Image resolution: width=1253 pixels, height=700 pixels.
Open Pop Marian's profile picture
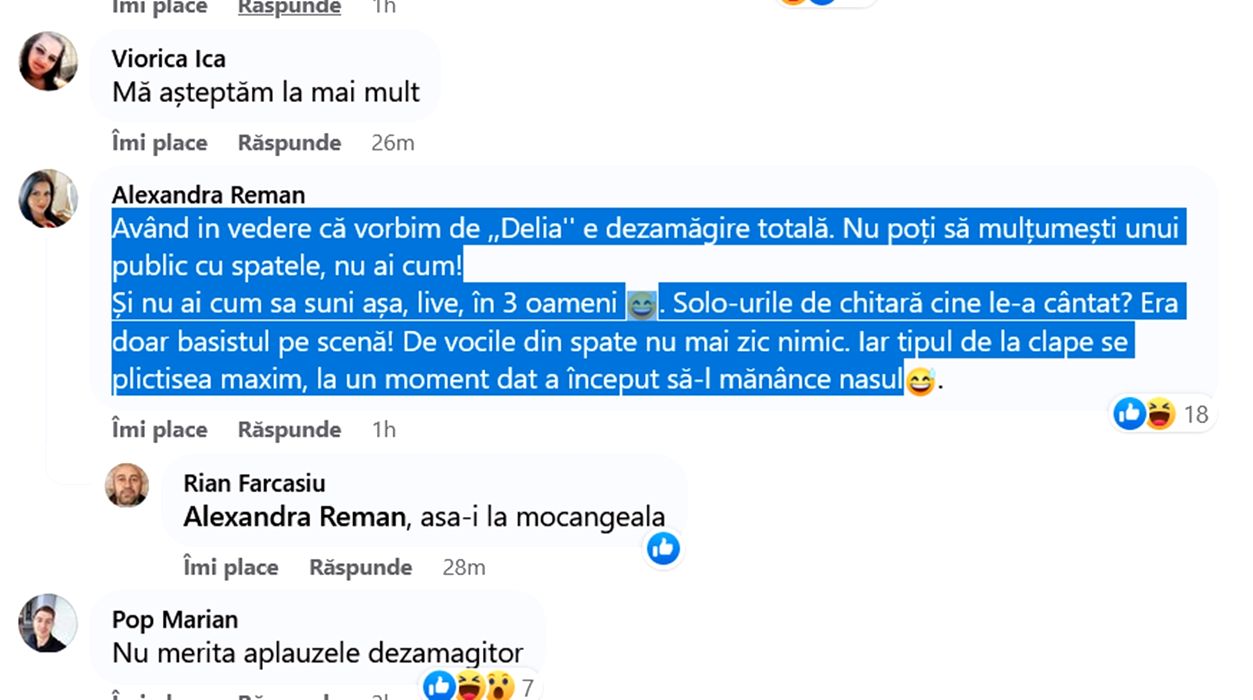[x=48, y=623]
